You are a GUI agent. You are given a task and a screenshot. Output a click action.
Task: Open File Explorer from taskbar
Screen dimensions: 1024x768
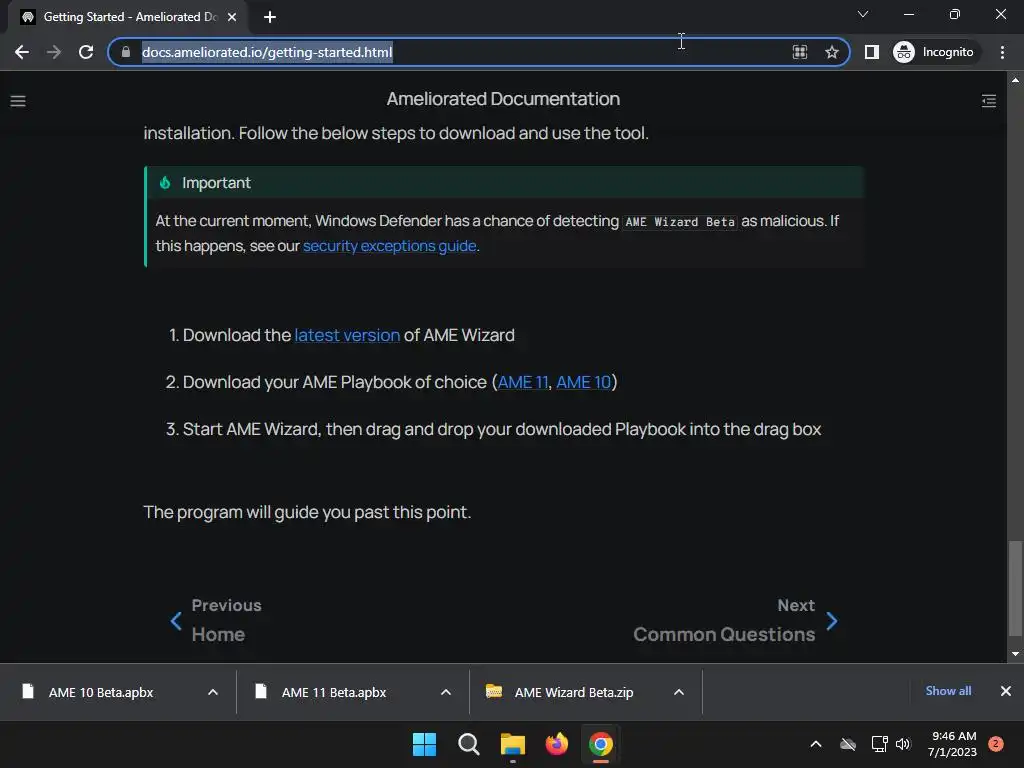[x=513, y=744]
